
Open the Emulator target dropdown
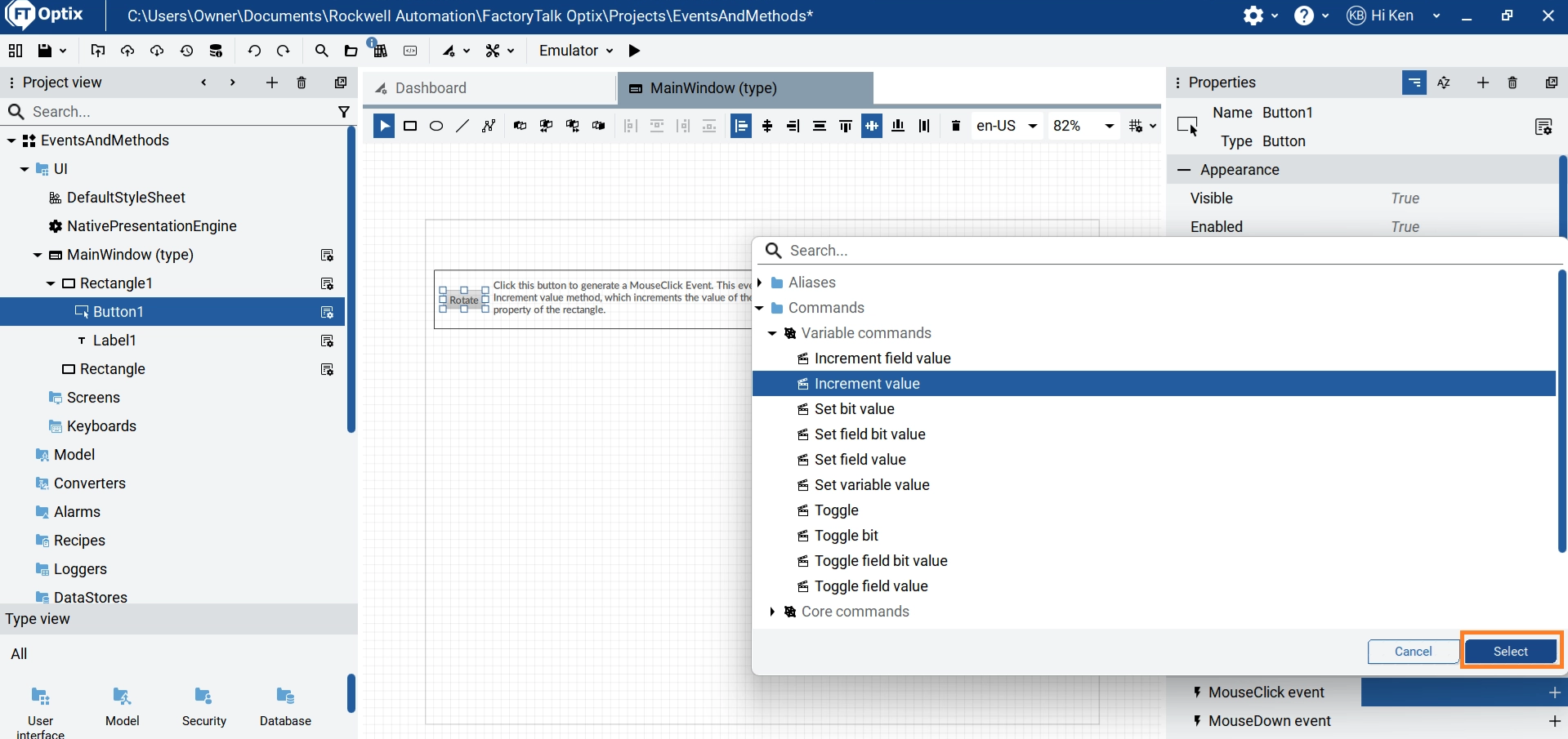(576, 51)
